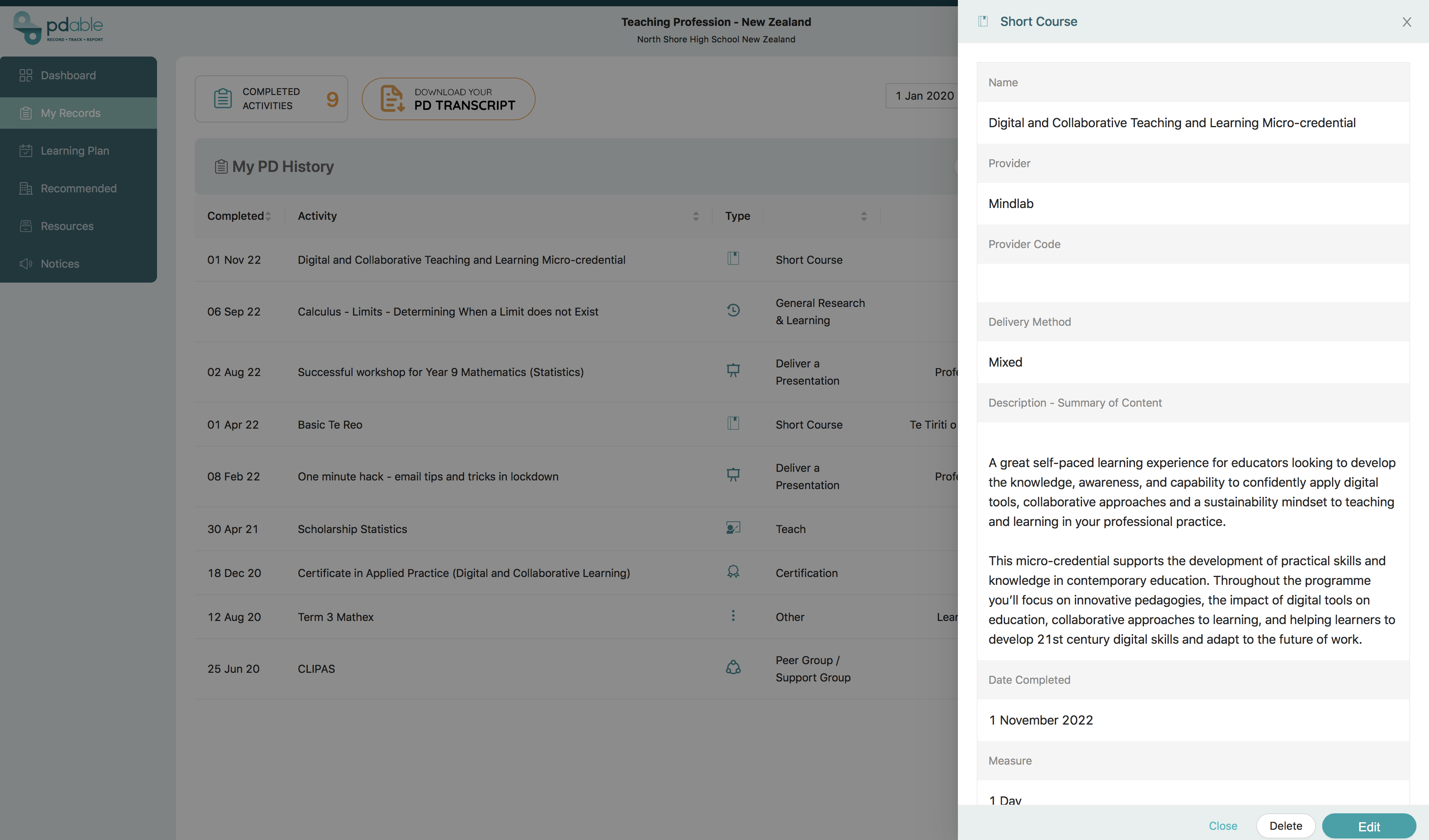Viewport: 1429px width, 840px height.
Task: Click the My PD History clipboard icon
Action: coord(221,167)
